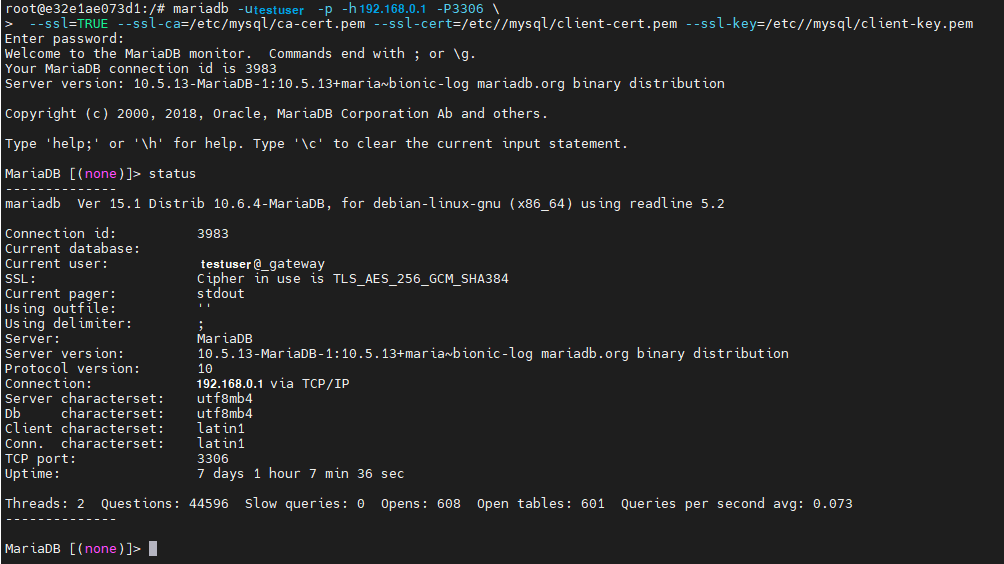This screenshot has height=564, width=1004.
Task: Click the "Type 'help;' or '\h'" help line
Action: pyautogui.click(x=316, y=144)
